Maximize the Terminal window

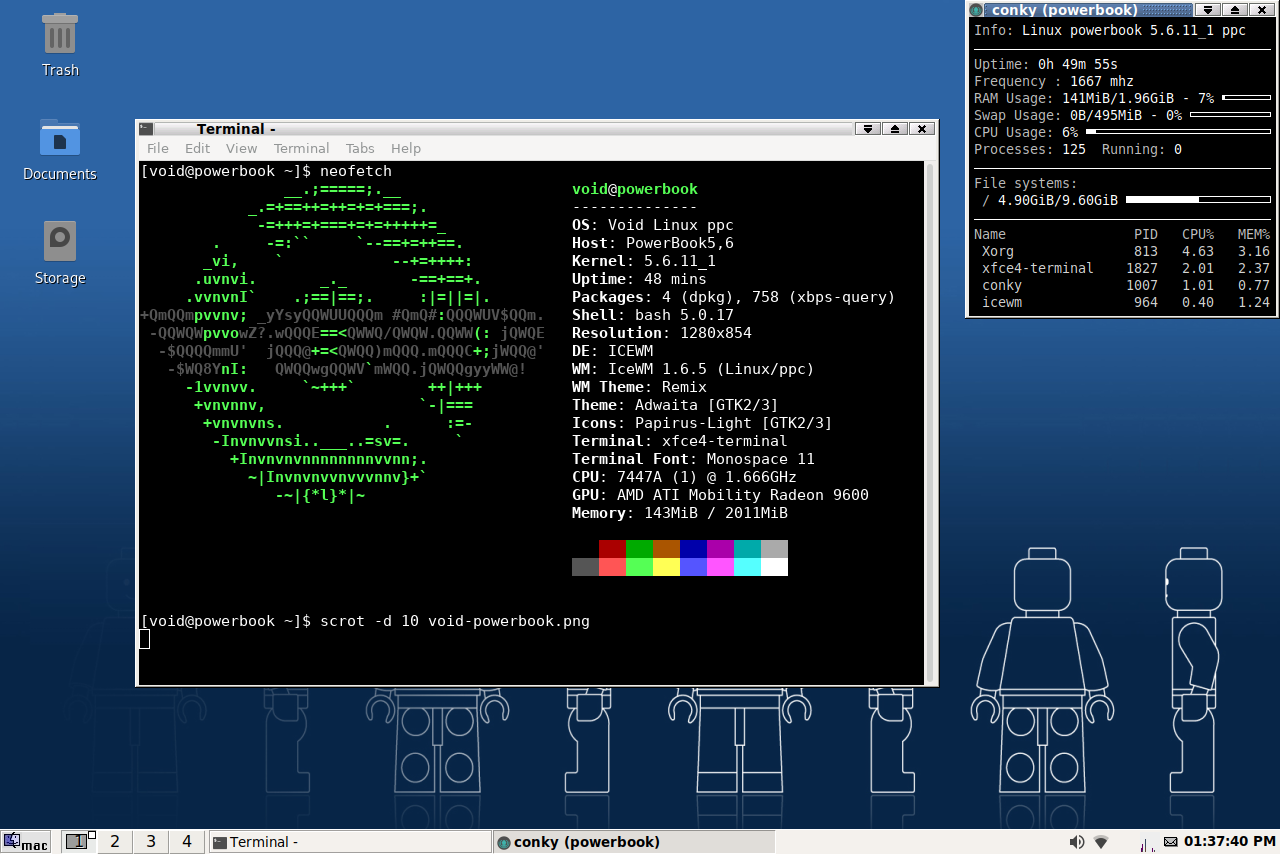(895, 128)
